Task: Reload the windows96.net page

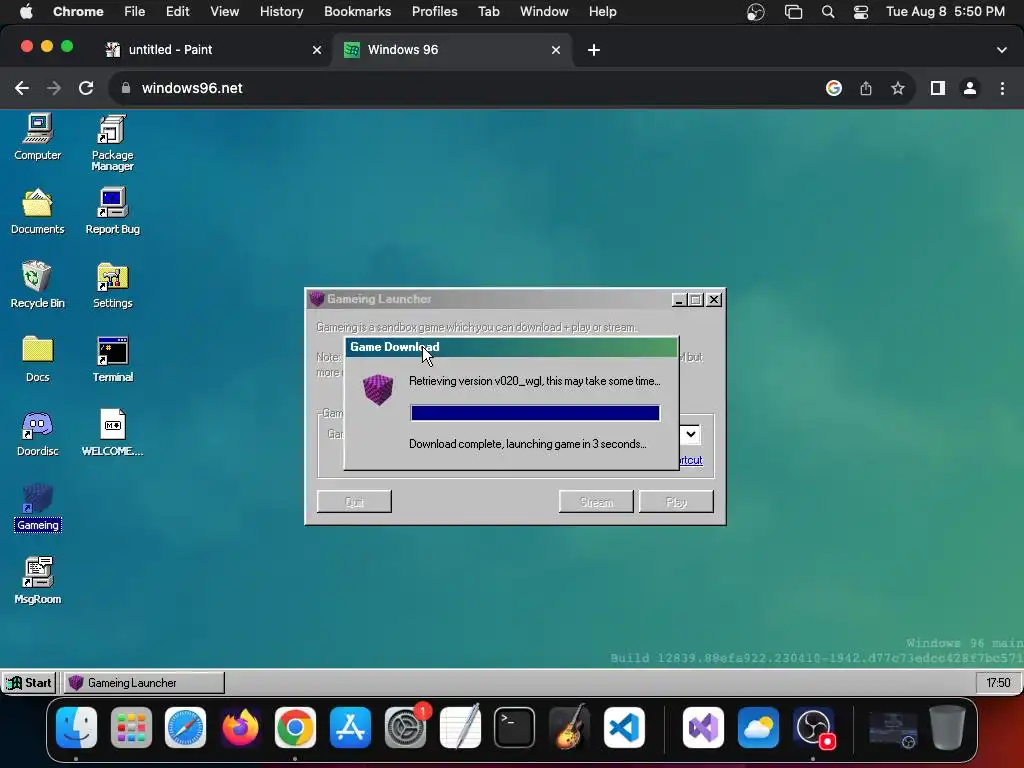Action: point(86,88)
